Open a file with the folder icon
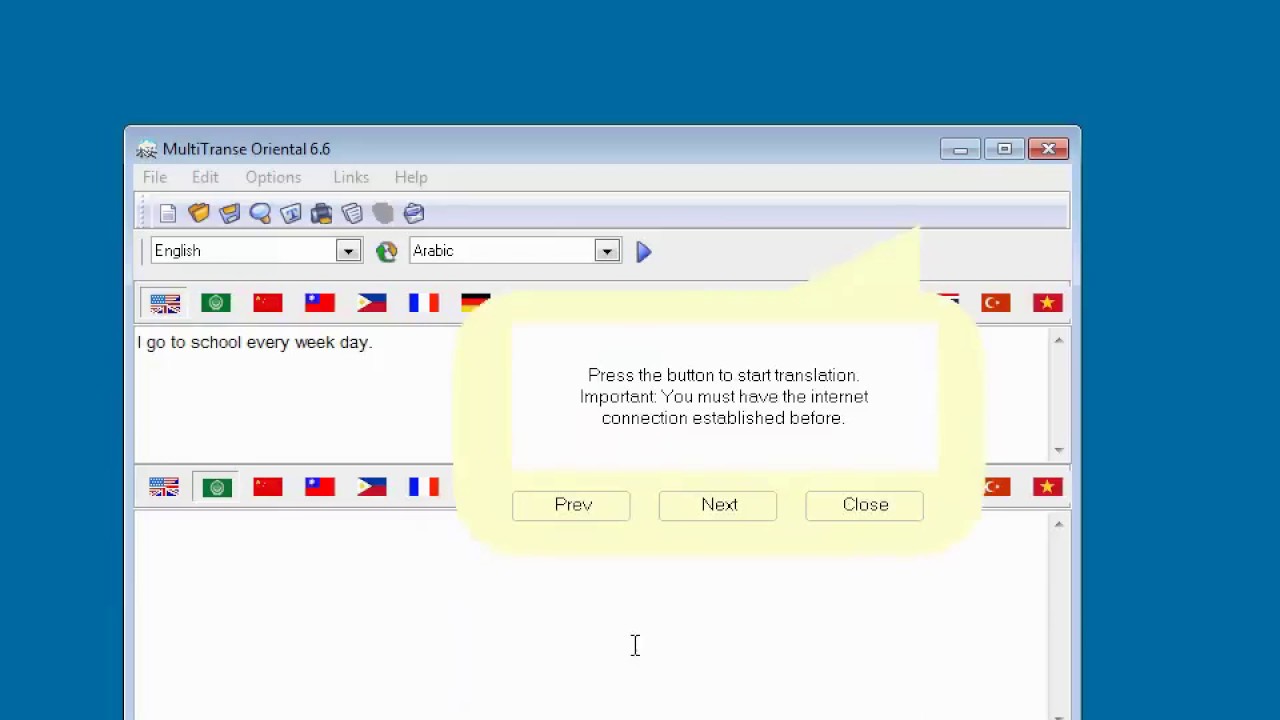The image size is (1280, 720). coord(198,213)
